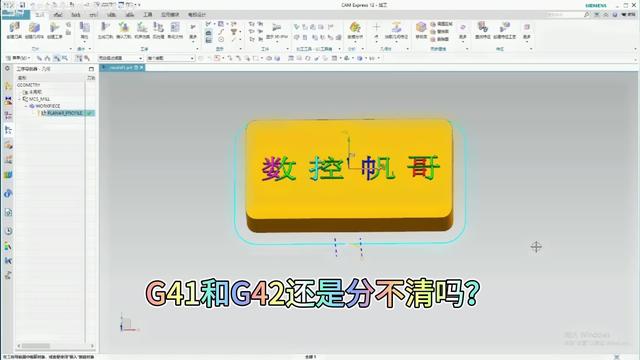Click the Replace Face (替换面) icon
Image resolution: width=640 pixels, height=360 pixels.
click(433, 31)
